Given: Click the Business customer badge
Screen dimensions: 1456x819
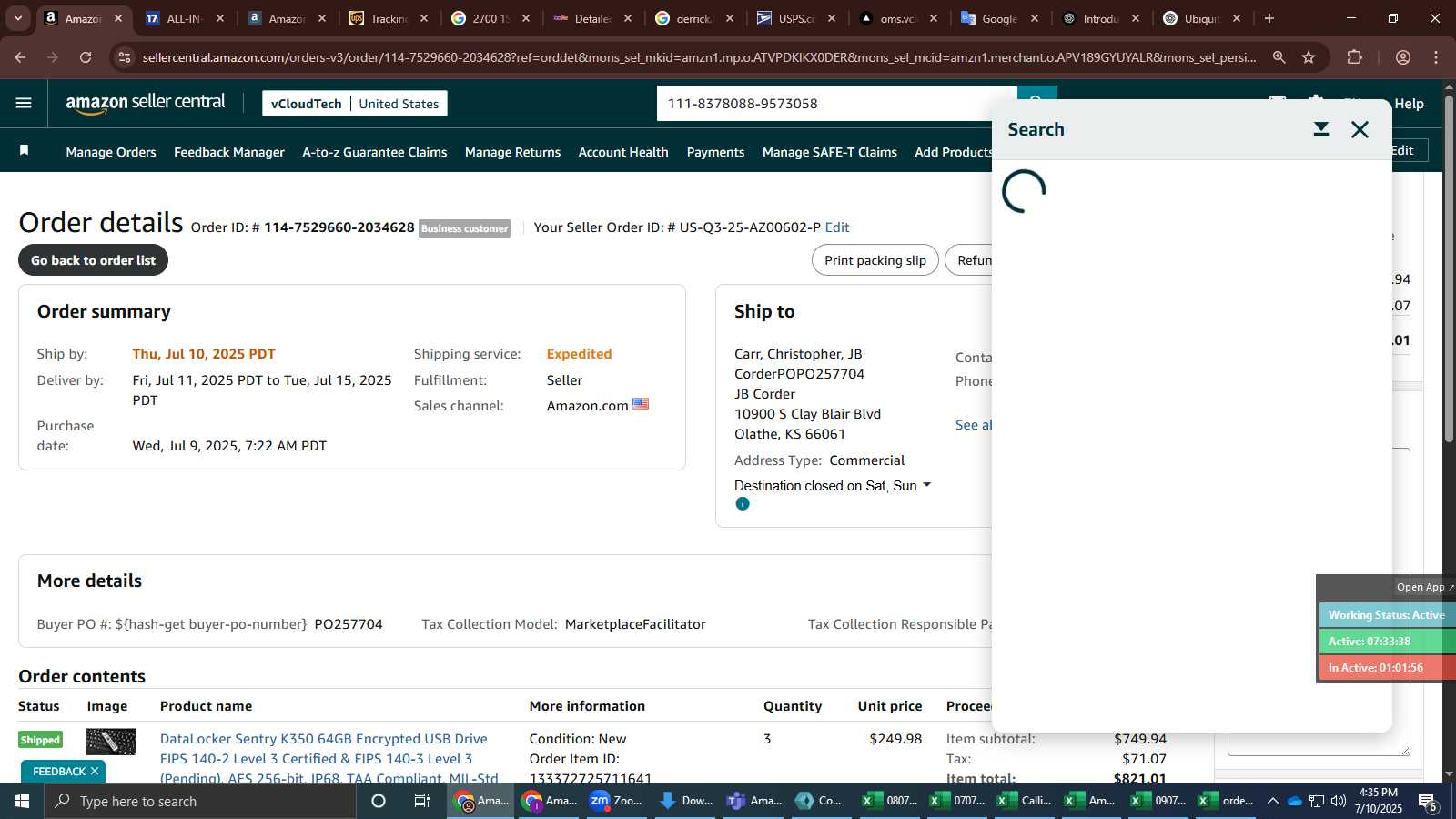Looking at the screenshot, I should click(464, 228).
